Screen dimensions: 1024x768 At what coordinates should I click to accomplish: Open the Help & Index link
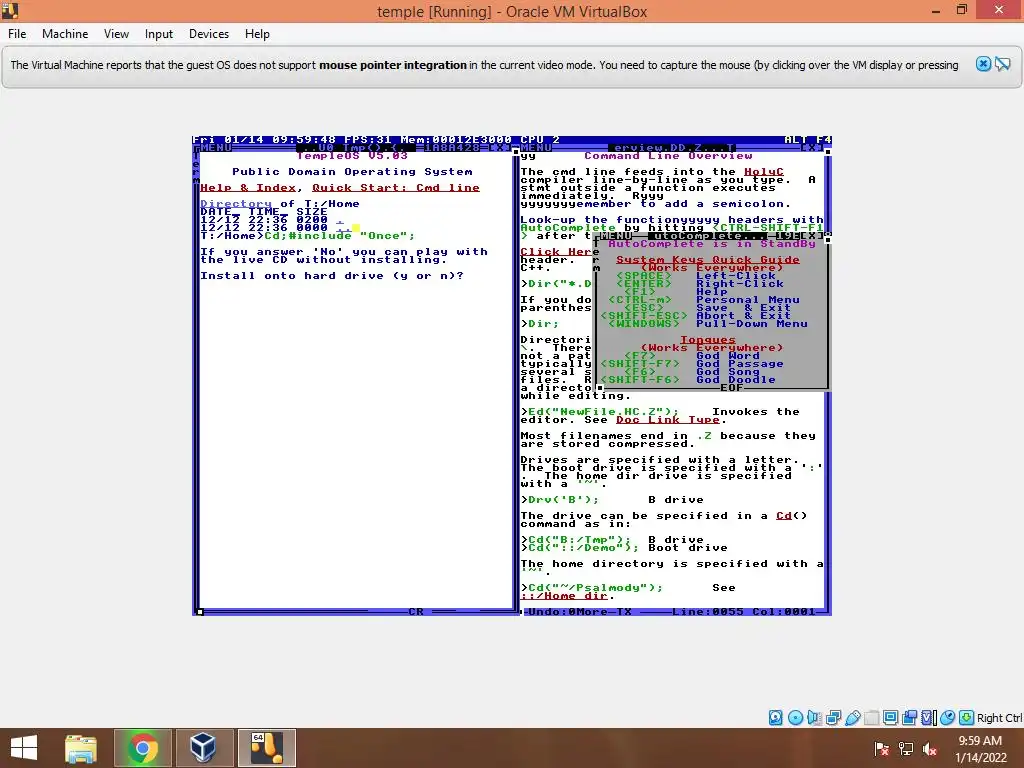click(x=248, y=187)
